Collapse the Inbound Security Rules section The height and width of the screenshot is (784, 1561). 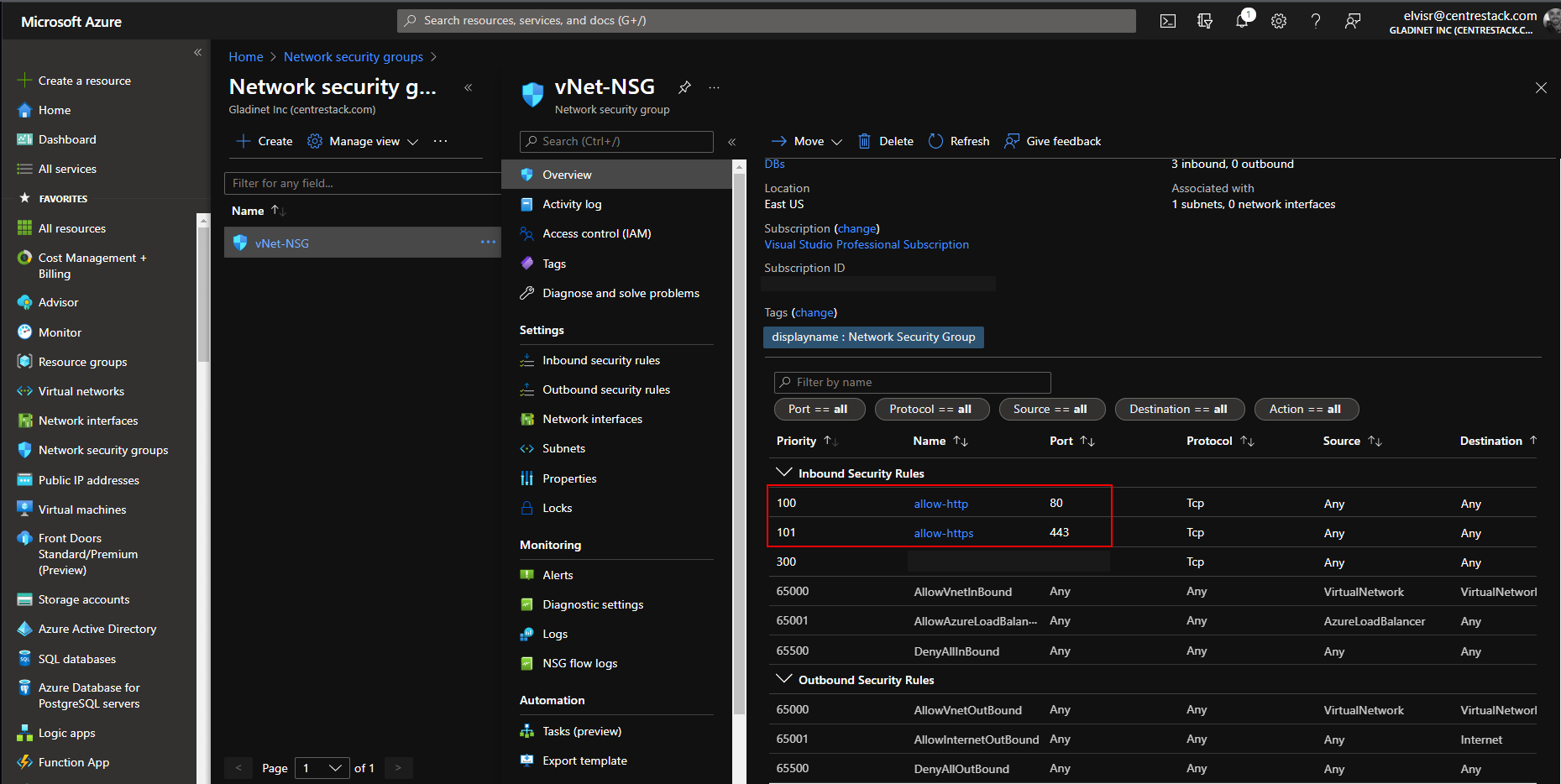(x=784, y=473)
